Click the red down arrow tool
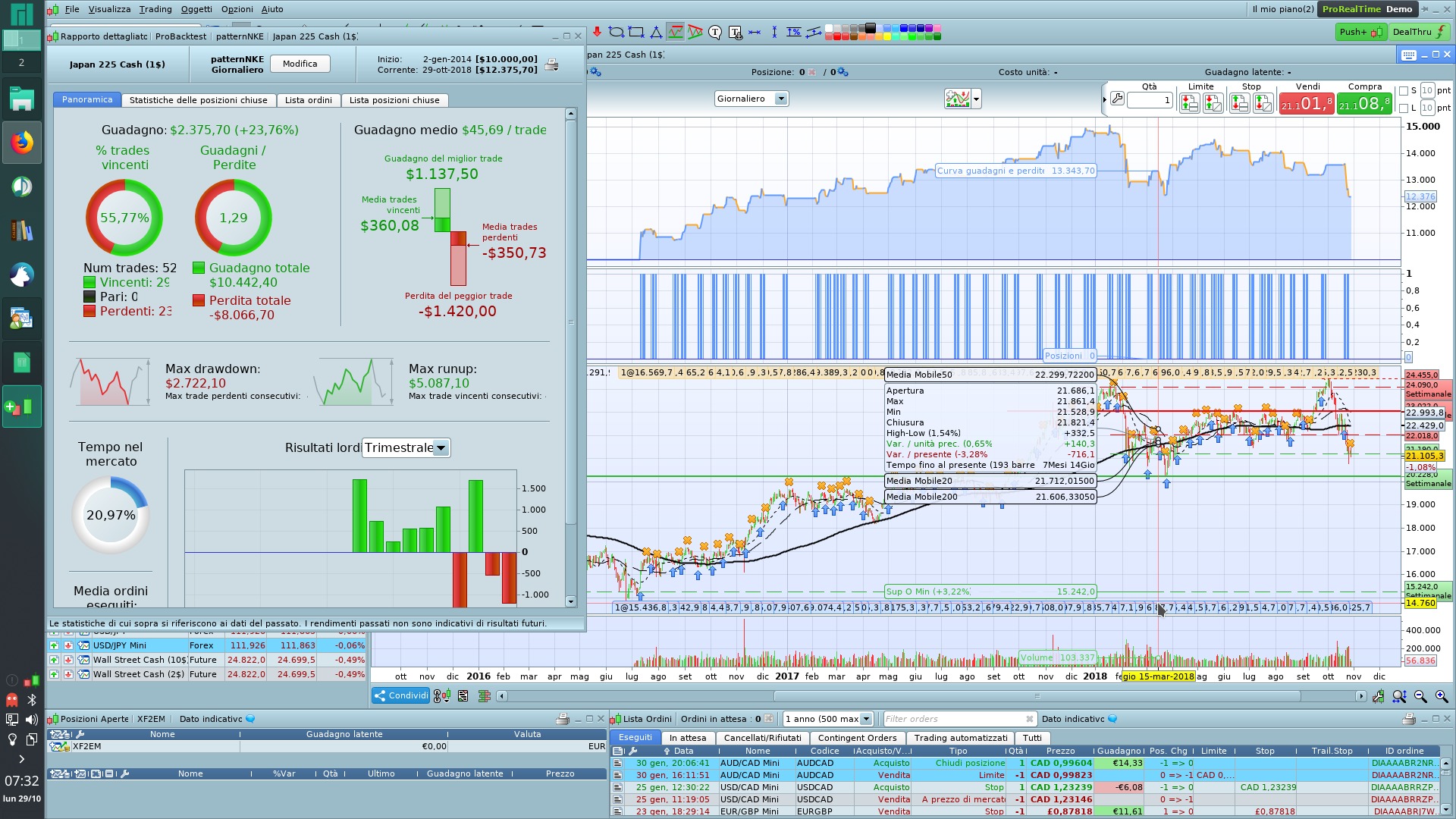The image size is (1456, 819). point(597,32)
